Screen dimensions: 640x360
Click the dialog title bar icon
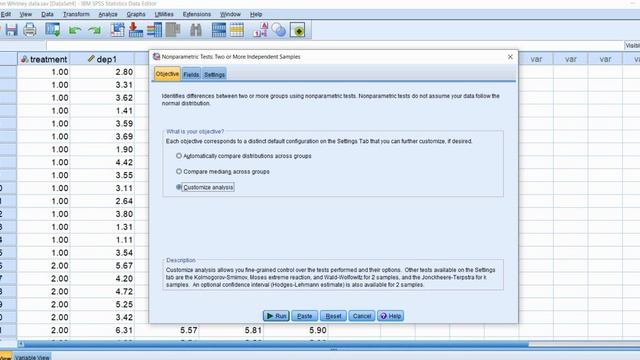point(156,56)
